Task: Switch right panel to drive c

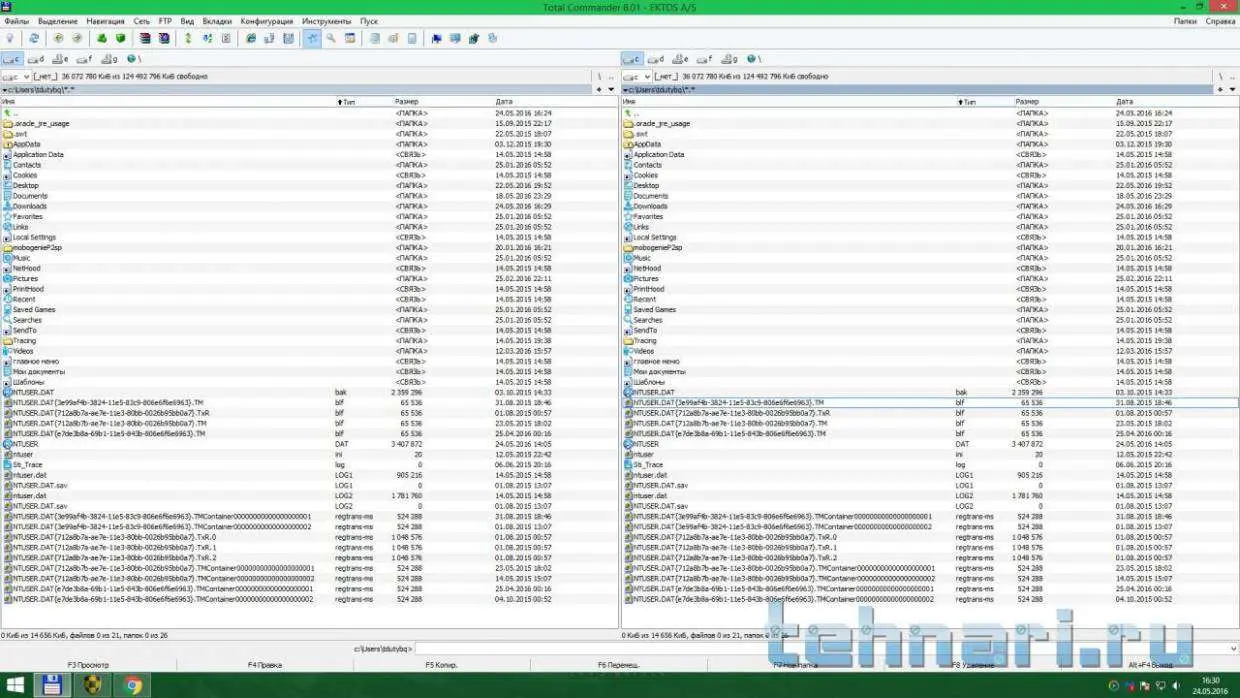Action: click(x=632, y=59)
